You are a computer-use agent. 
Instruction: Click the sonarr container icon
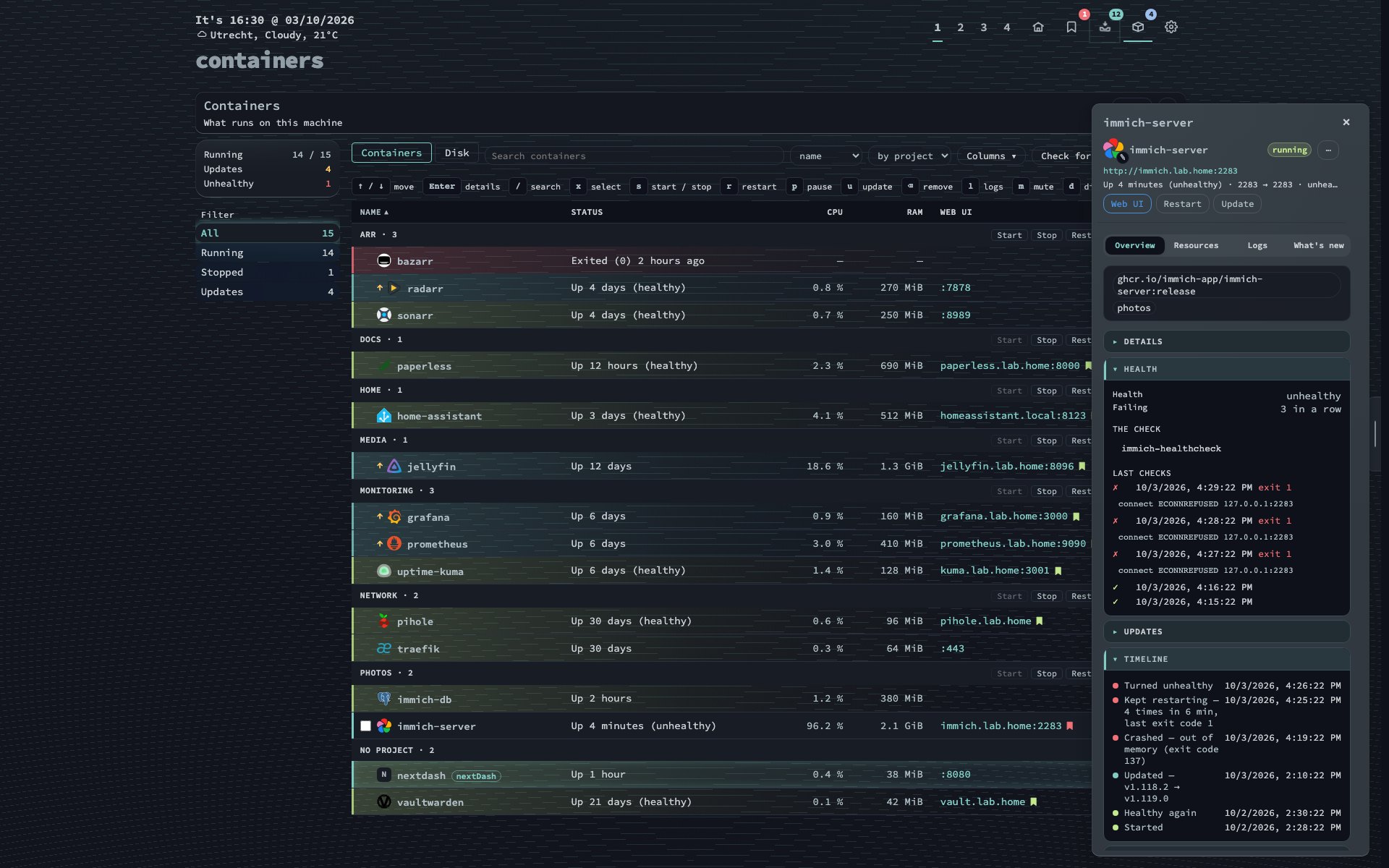click(x=384, y=315)
